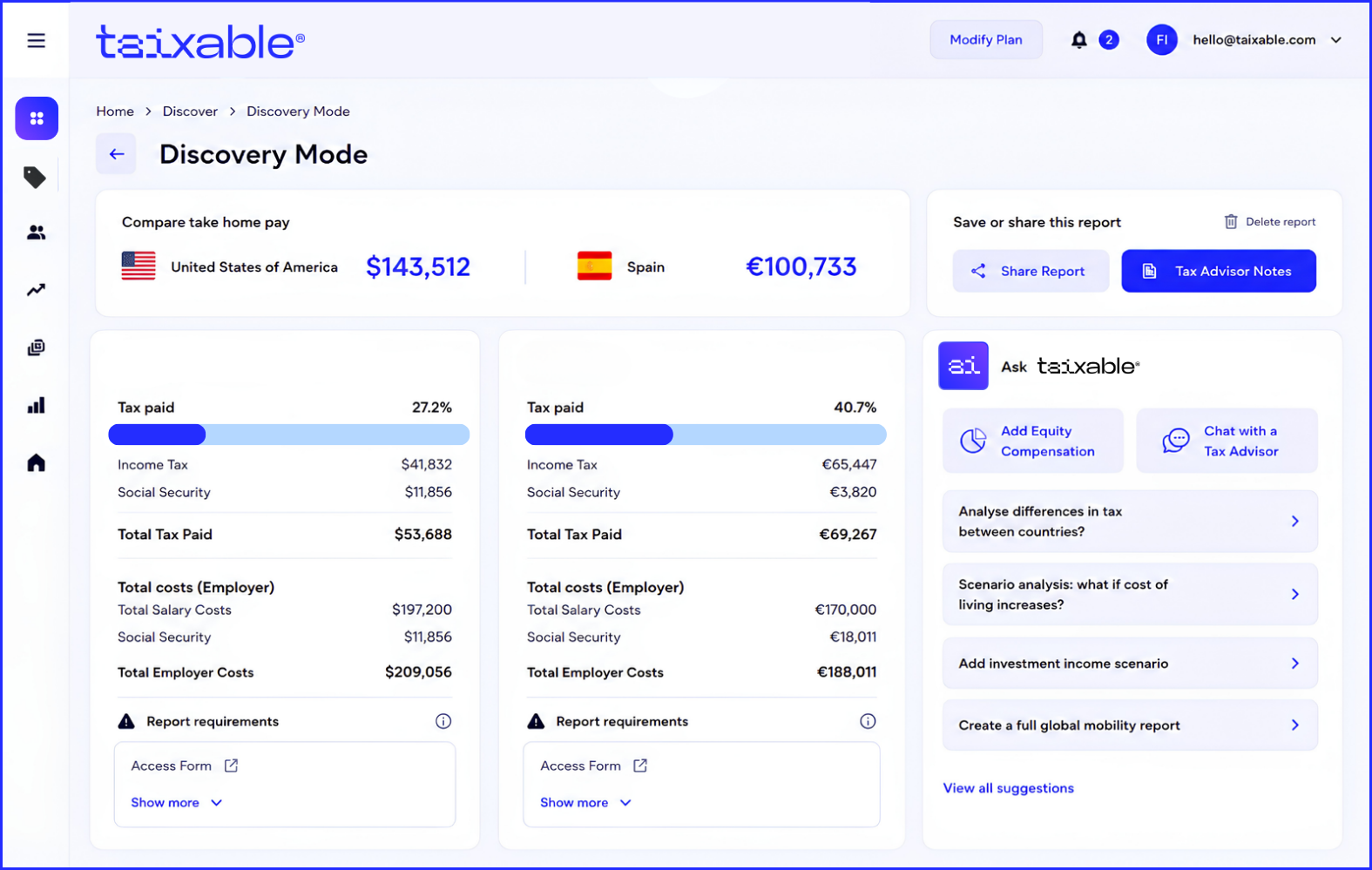Click the trash icon to delete report

click(x=1231, y=222)
